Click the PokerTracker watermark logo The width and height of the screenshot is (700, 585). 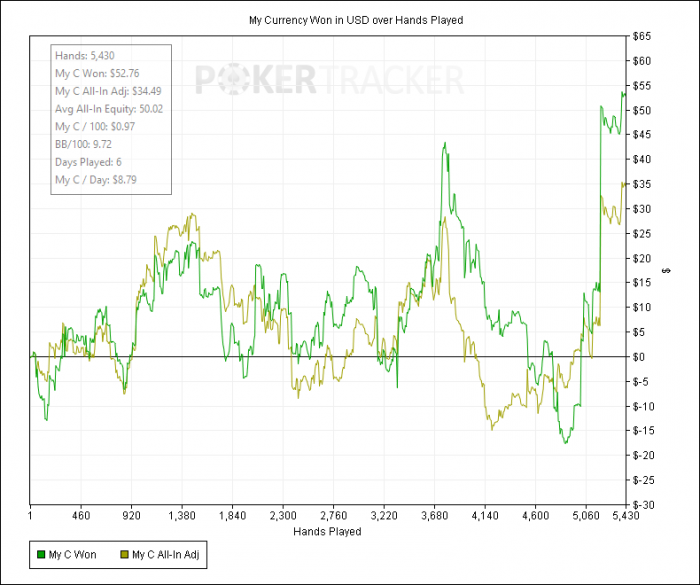(329, 79)
